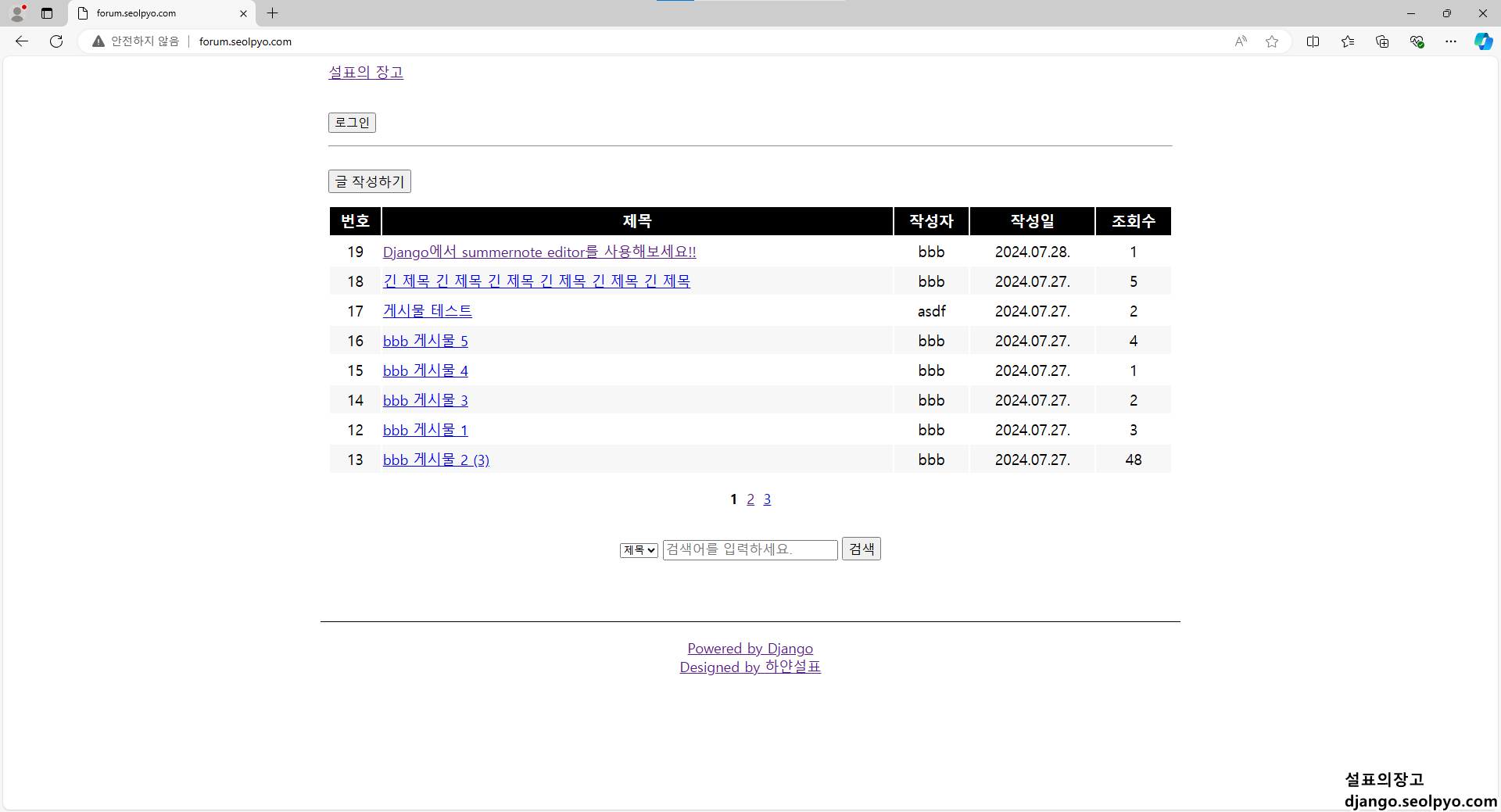Viewport: 1501px width, 812px height.
Task: Open the bbb 게시물 3 post
Action: click(425, 400)
